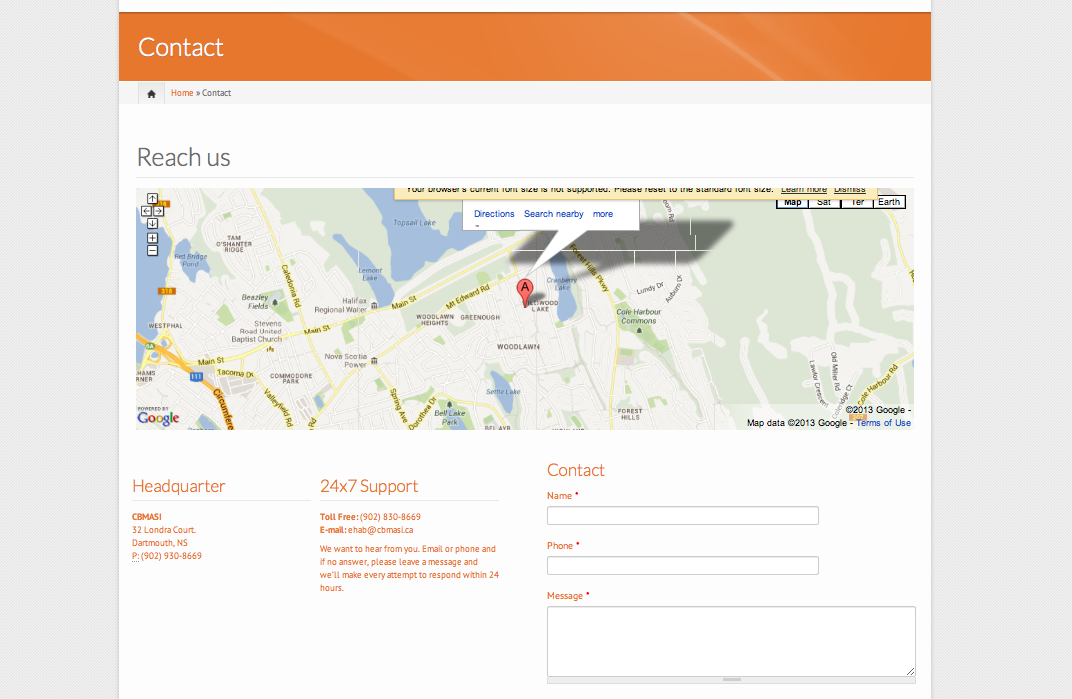
Task: Open the Terms of Use link
Action: click(x=883, y=423)
